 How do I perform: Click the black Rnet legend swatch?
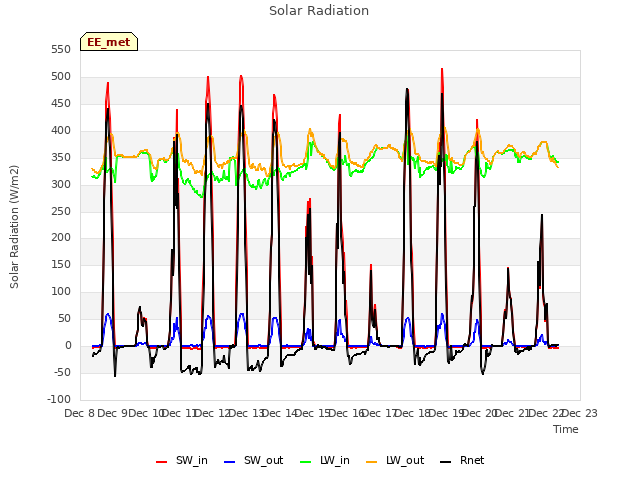click(x=446, y=462)
